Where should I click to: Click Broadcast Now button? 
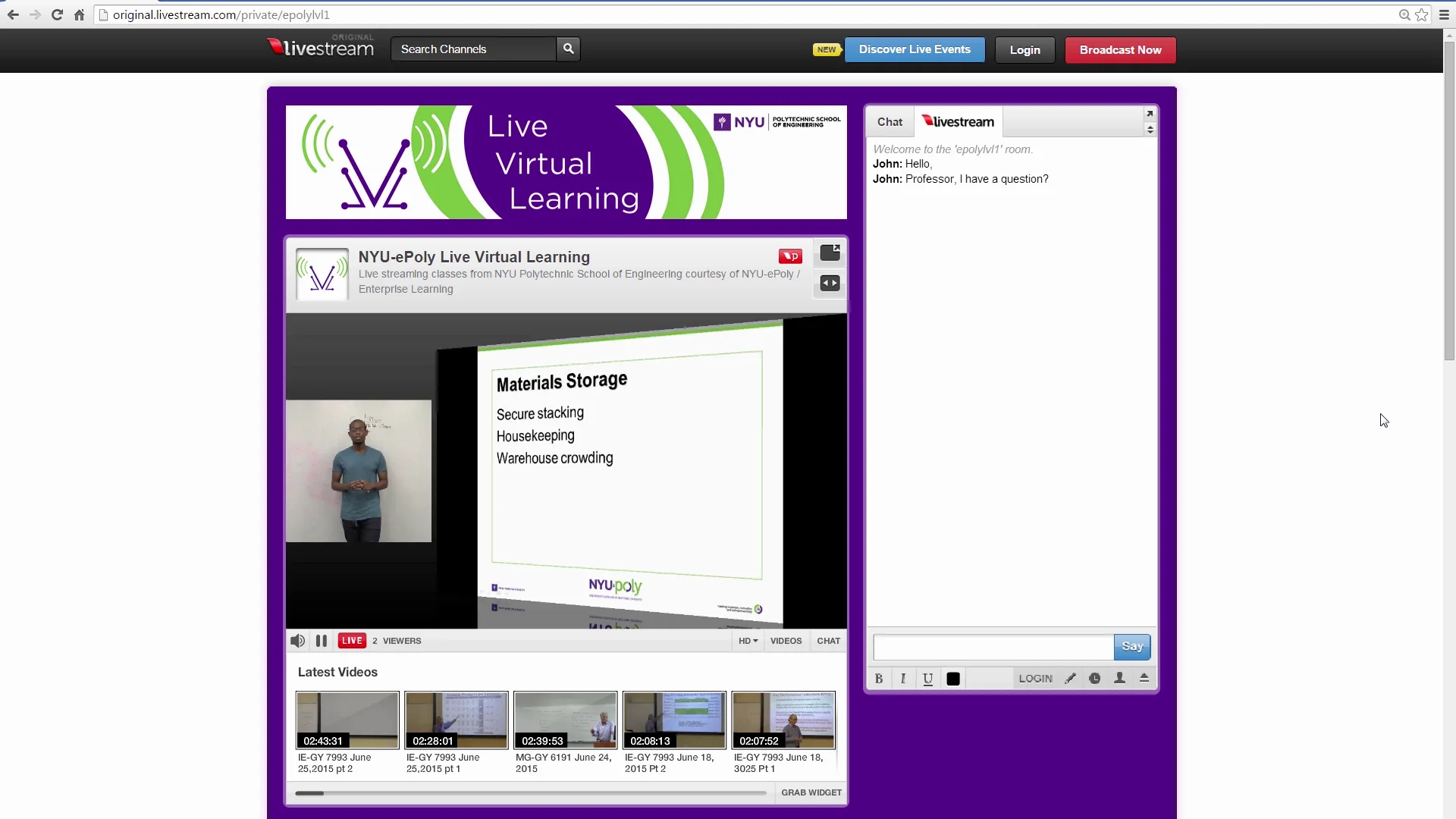tap(1120, 50)
